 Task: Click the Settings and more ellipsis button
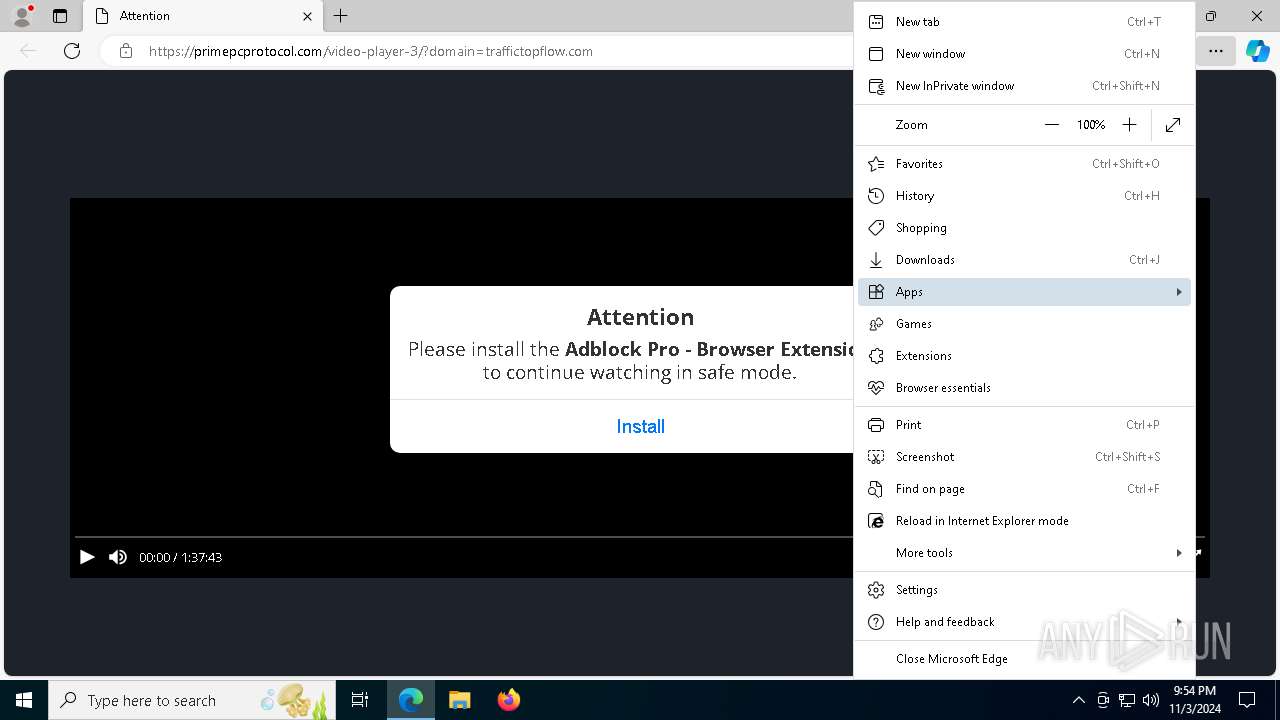[x=1215, y=51]
